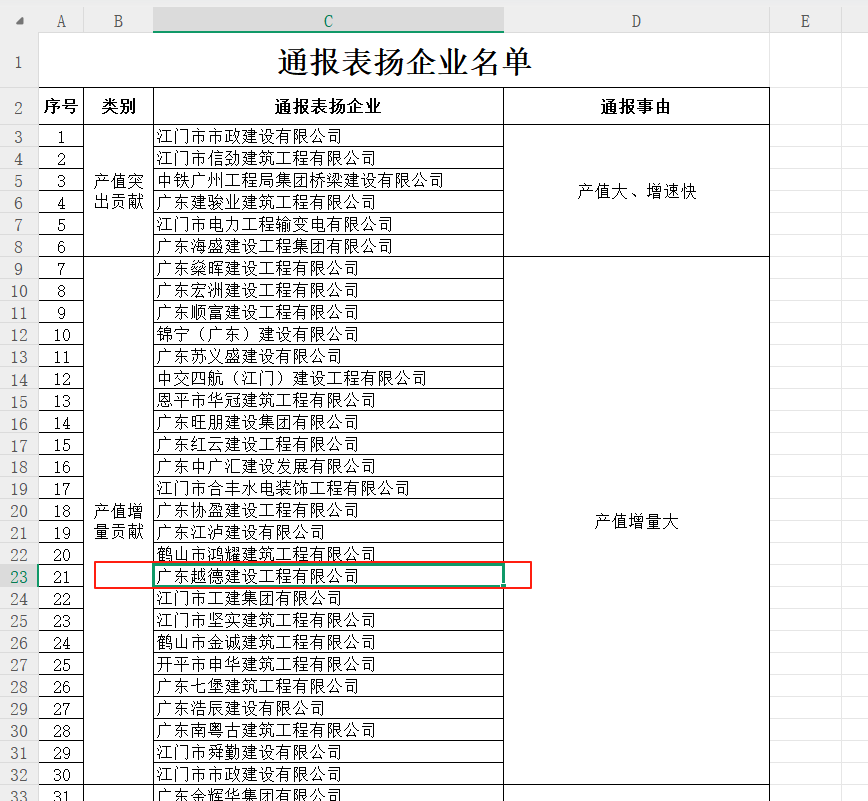Screen dimensions: 868x801
Task: Select the 产值突出贡献 category cell
Action: [x=118, y=191]
